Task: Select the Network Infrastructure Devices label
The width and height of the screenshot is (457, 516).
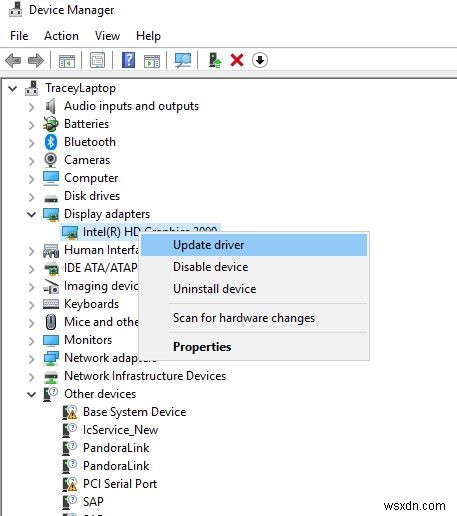Action: pos(145,376)
